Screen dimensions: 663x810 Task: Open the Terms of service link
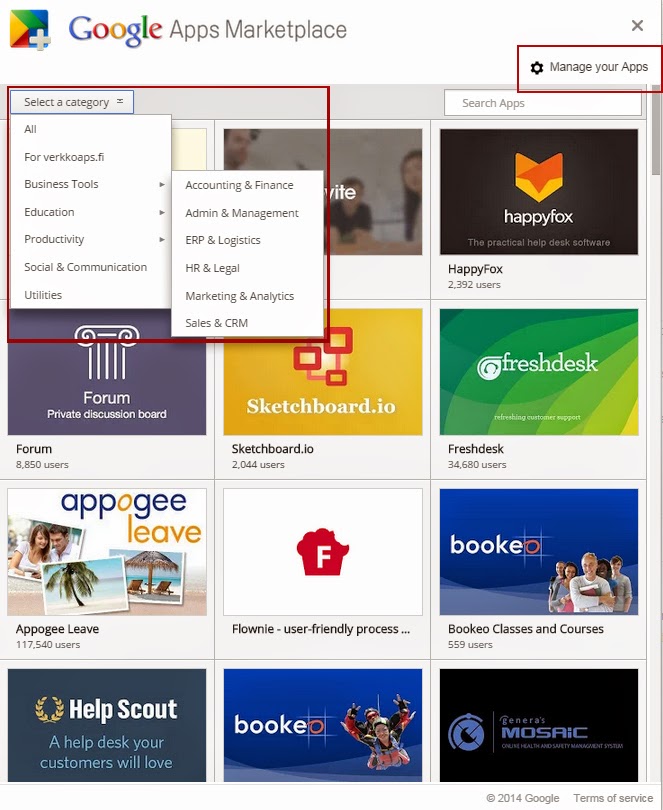pyautogui.click(x=613, y=798)
